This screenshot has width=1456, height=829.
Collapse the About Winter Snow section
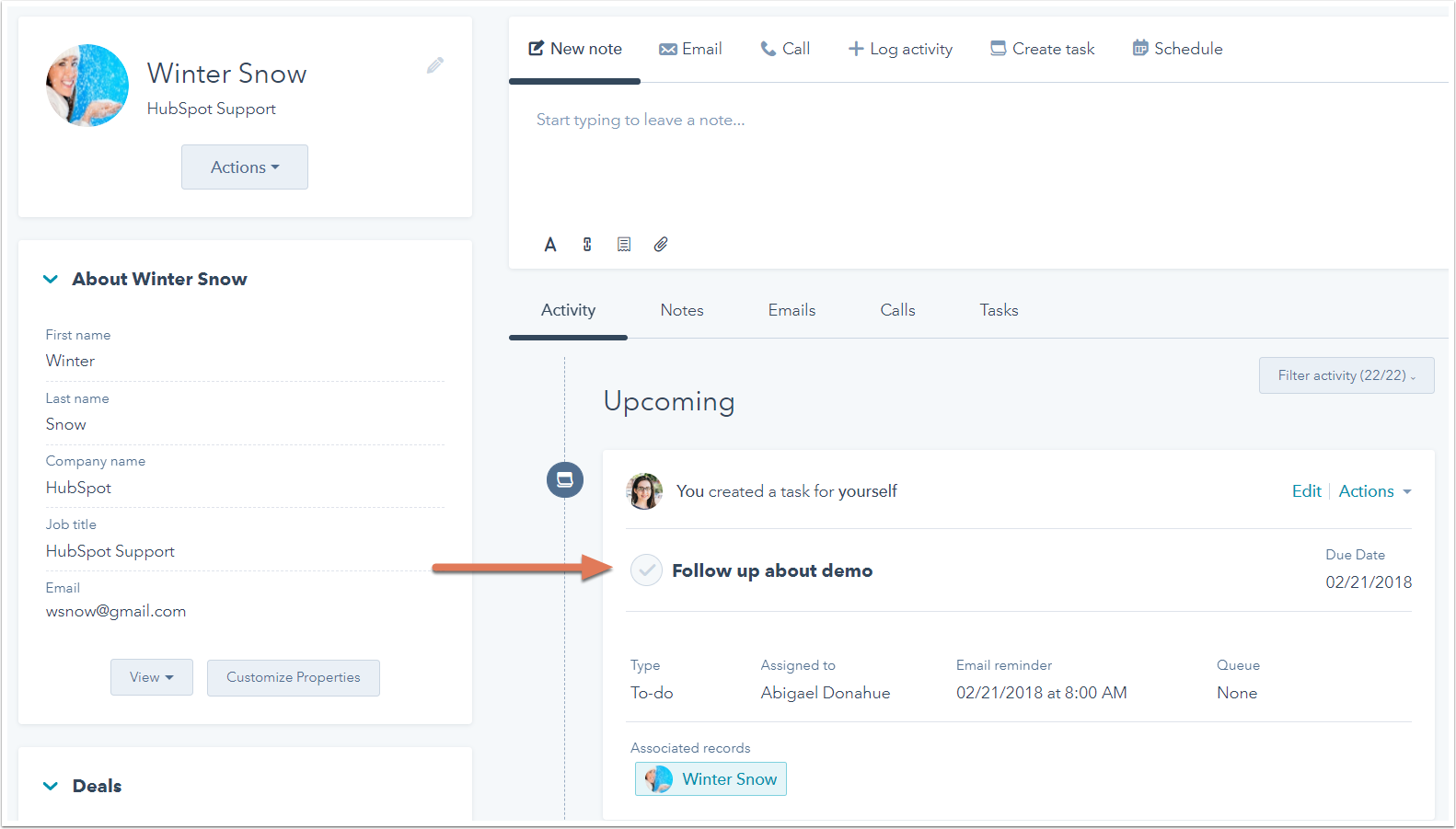click(x=52, y=279)
